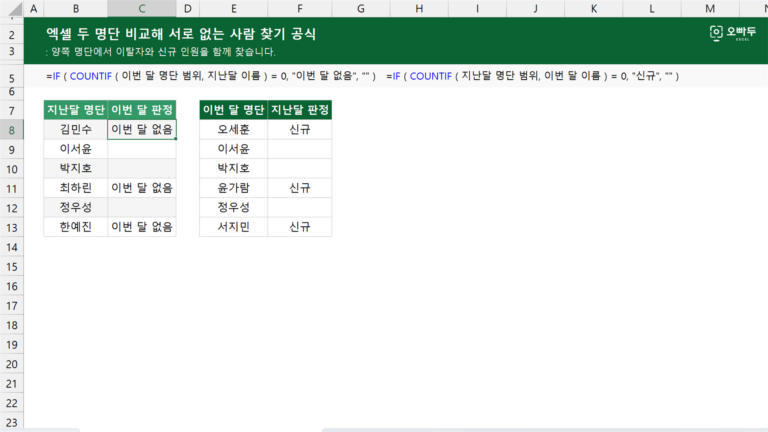Select column C header

click(x=142, y=8)
